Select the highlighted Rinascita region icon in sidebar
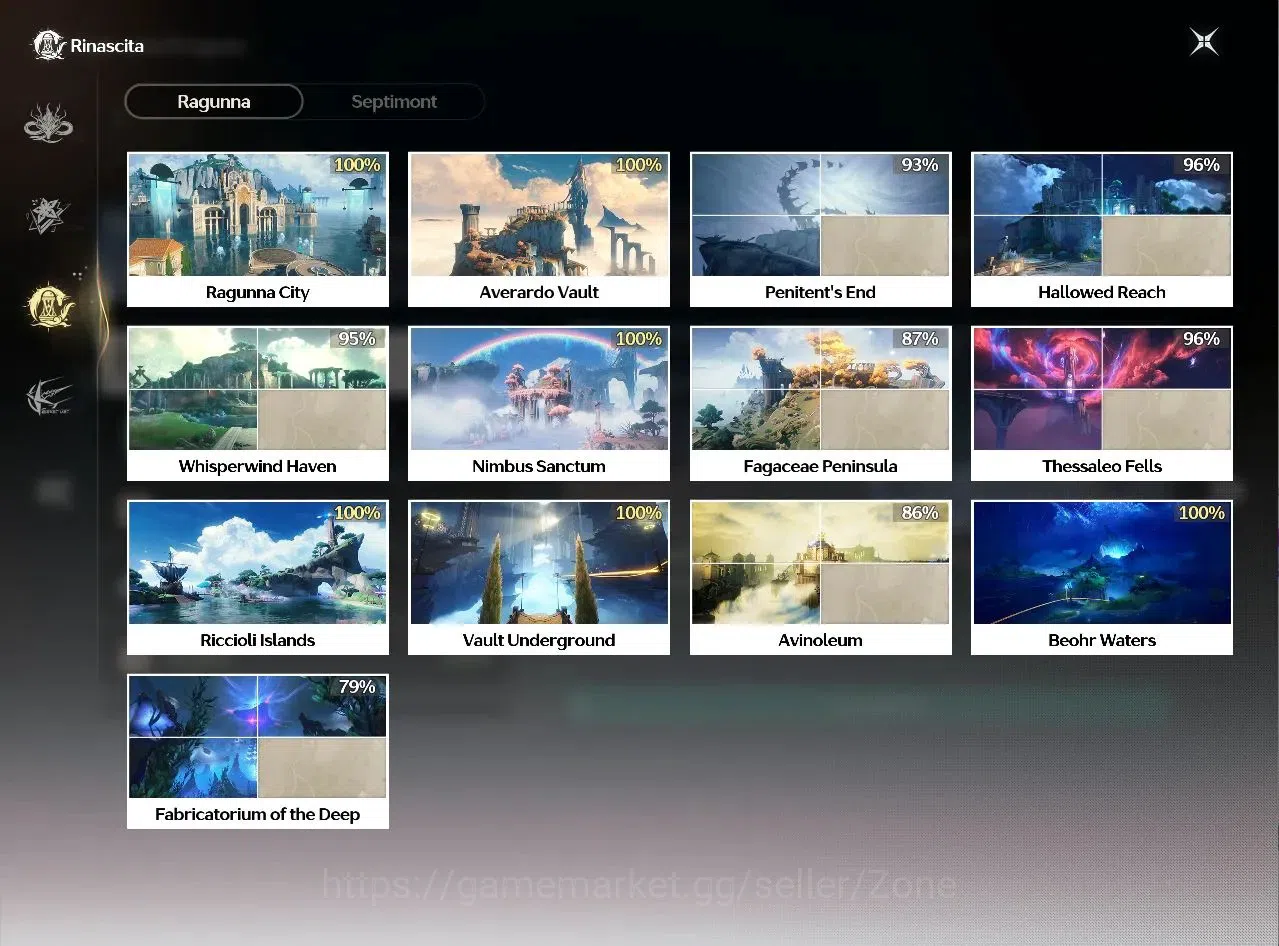 (x=49, y=306)
